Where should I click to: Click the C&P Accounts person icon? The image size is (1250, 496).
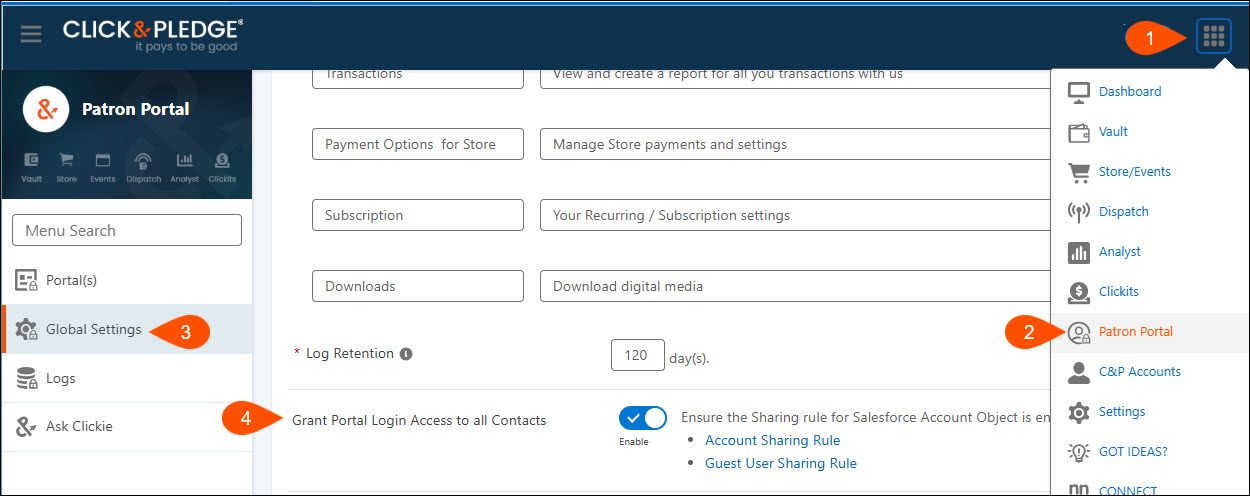click(1079, 372)
